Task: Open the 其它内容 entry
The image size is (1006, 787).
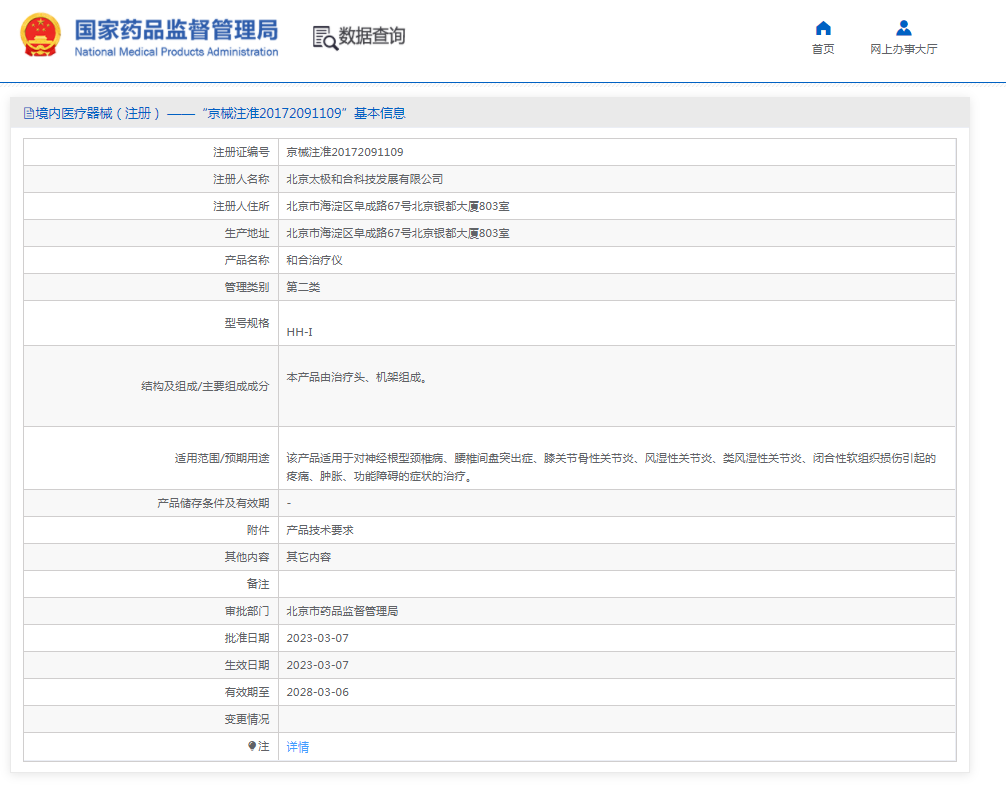Action: (x=308, y=557)
